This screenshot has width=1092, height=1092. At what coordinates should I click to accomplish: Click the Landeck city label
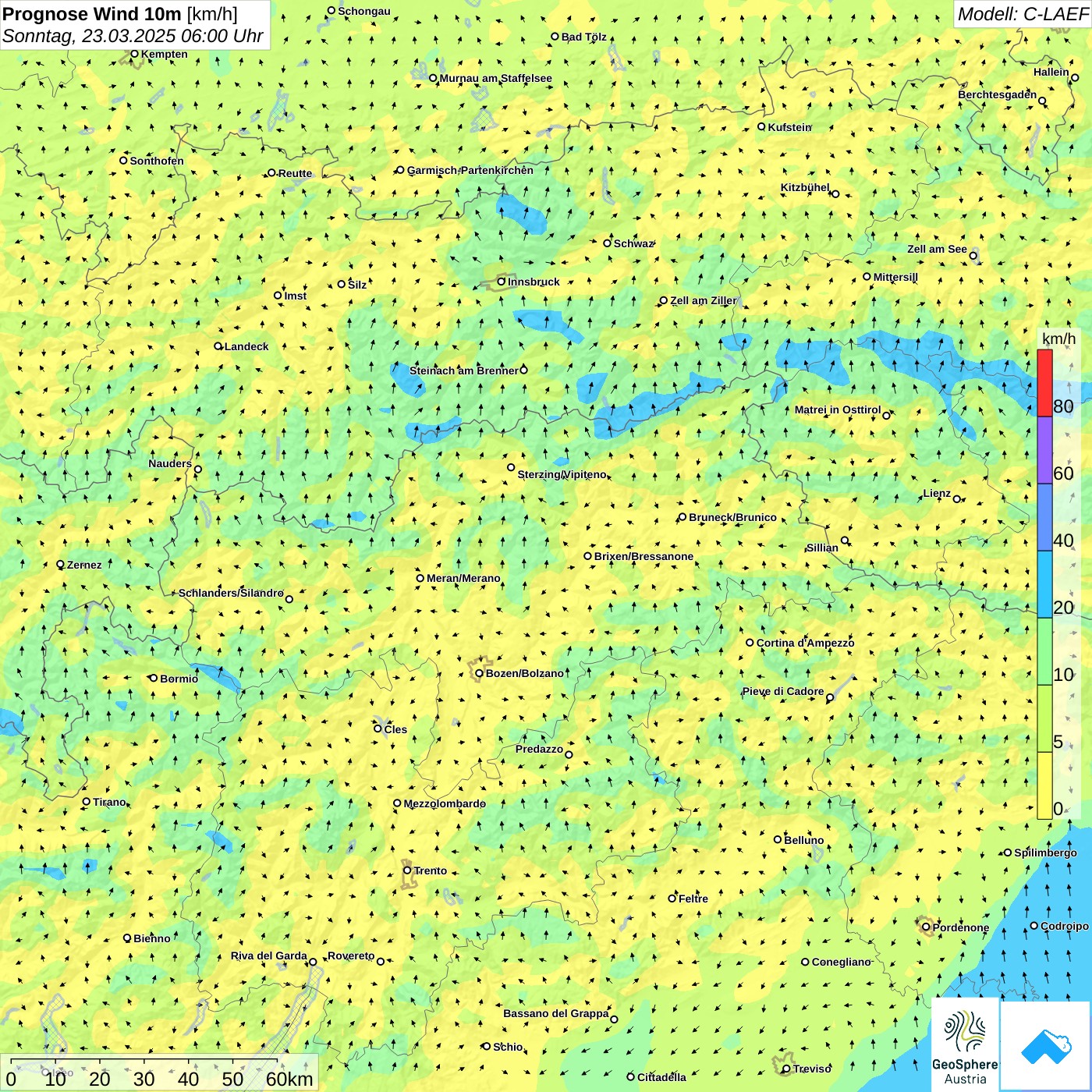[x=246, y=346]
